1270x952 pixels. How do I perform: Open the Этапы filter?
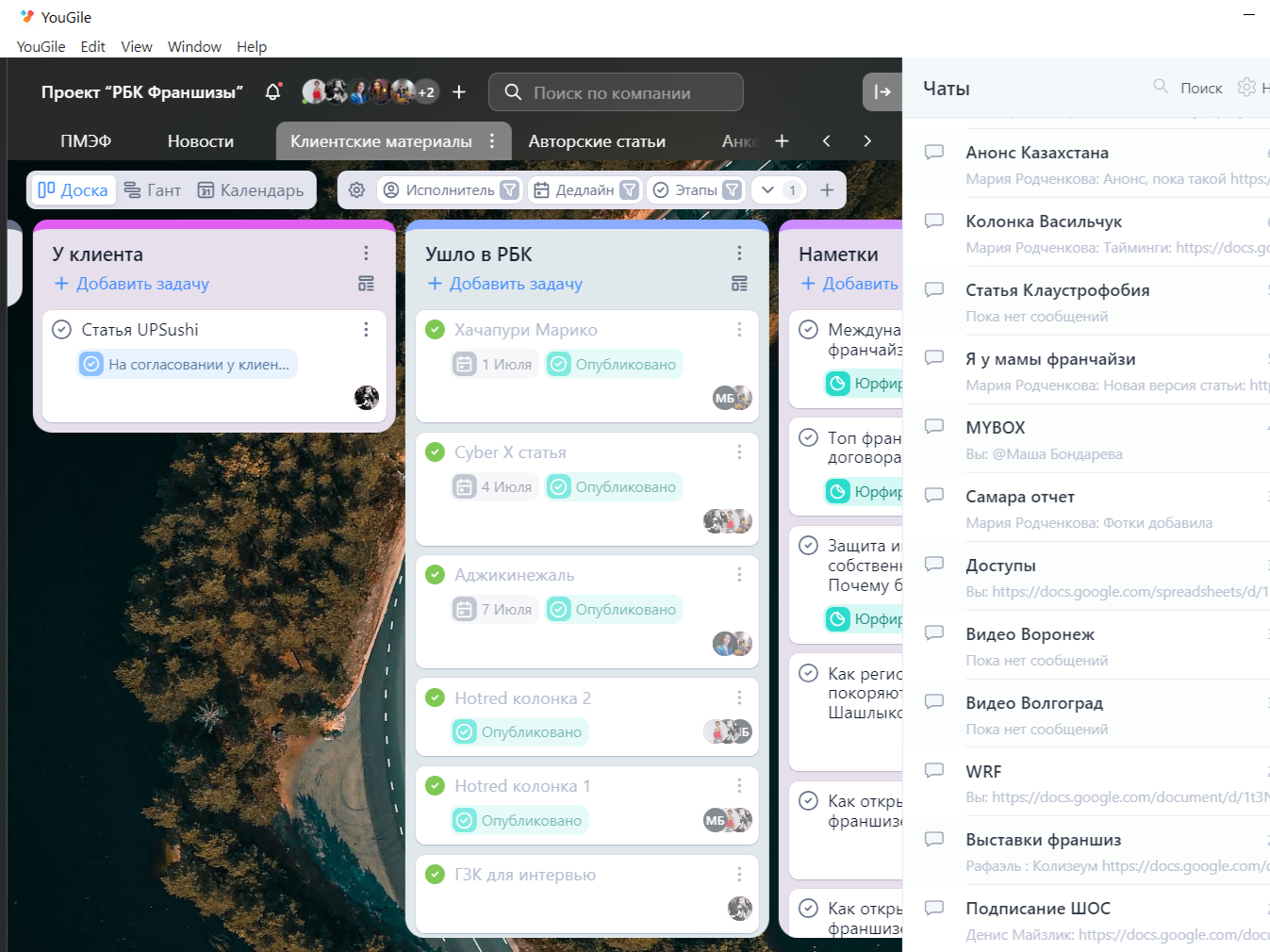pyautogui.click(x=697, y=189)
